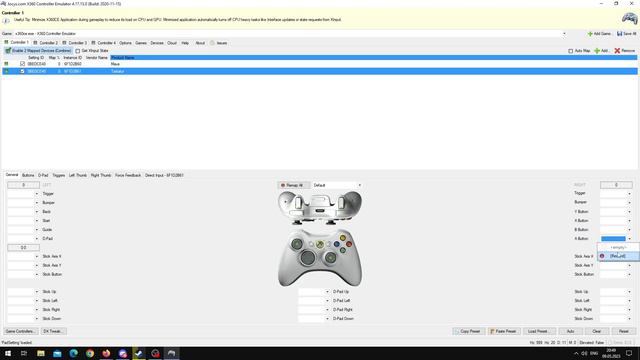The height and width of the screenshot is (360, 640).
Task: Click the green Add device plus icon
Action: coord(597,51)
